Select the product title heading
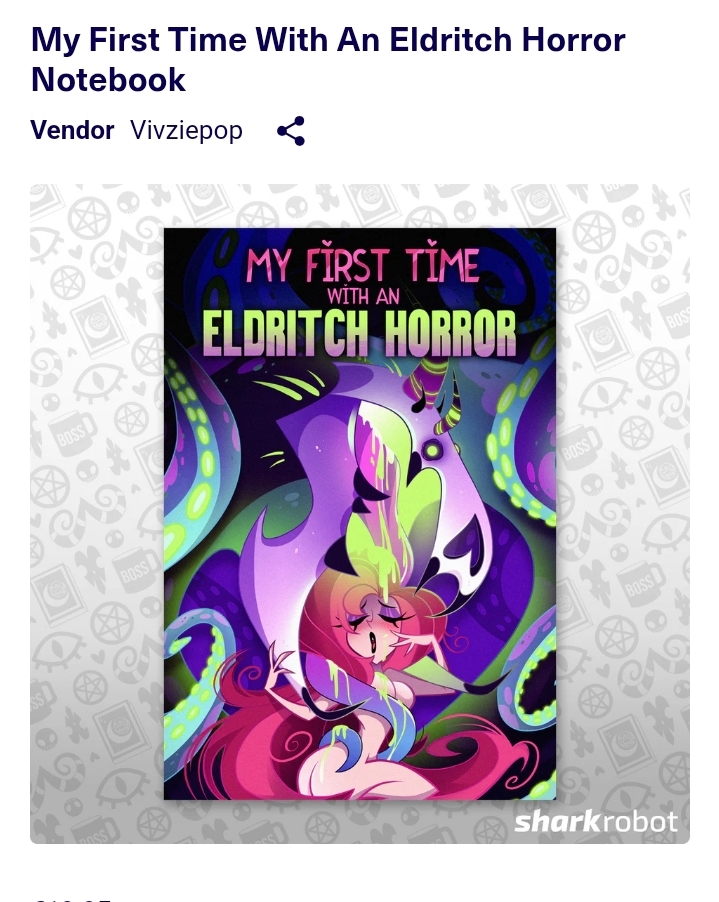The width and height of the screenshot is (719, 902). click(x=328, y=59)
